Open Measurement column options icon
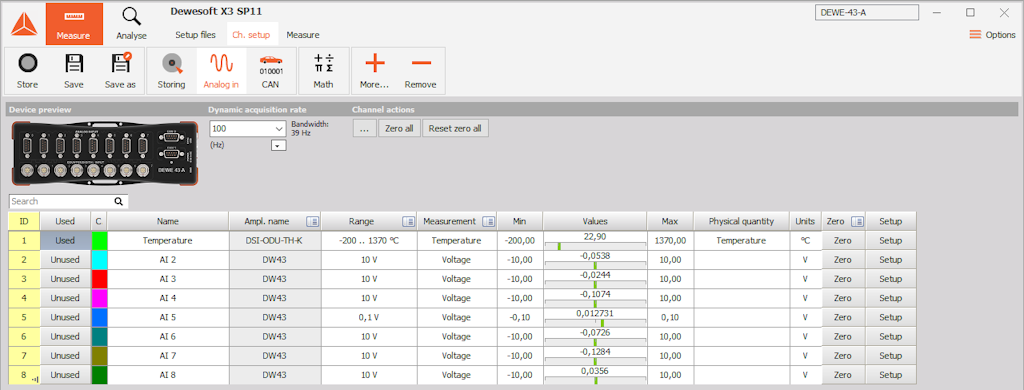 click(x=488, y=221)
